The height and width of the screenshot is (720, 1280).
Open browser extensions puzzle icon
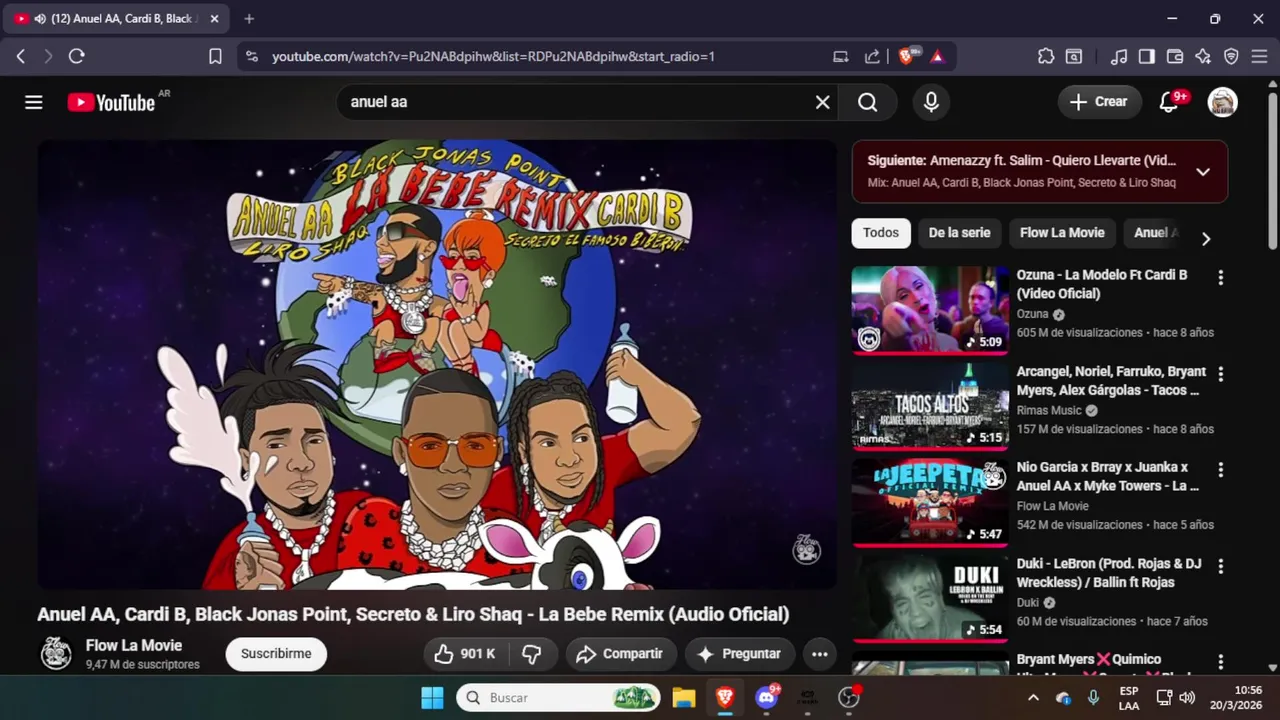[x=1046, y=57]
